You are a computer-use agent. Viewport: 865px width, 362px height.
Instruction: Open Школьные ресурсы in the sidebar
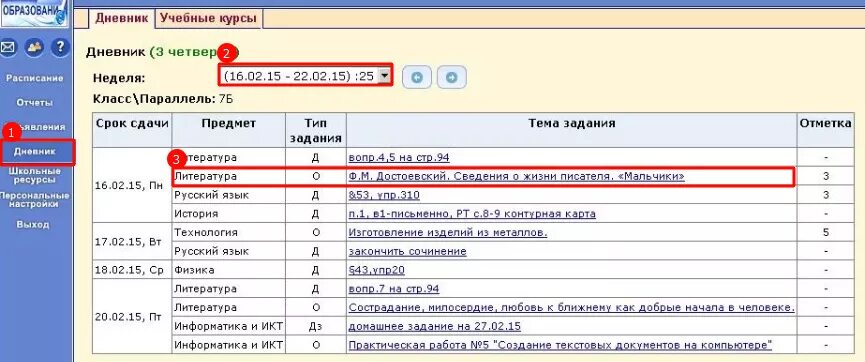pyautogui.click(x=35, y=175)
